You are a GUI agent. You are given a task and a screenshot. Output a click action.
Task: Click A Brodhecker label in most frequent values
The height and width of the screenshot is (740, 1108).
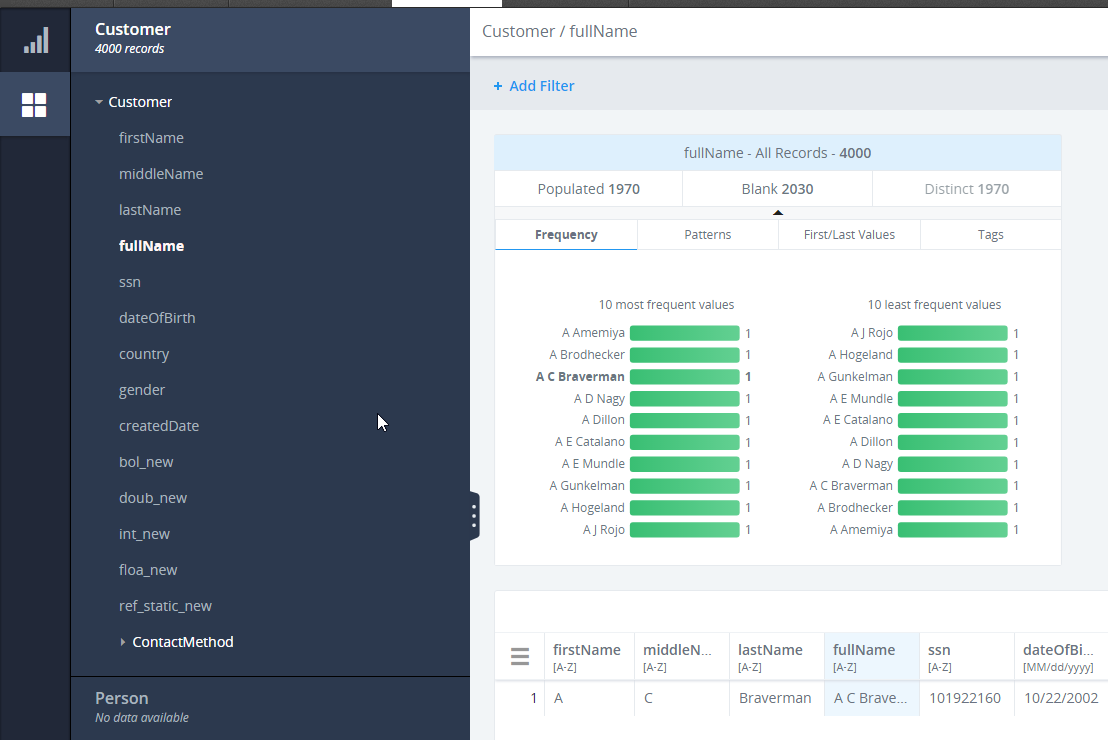[x=587, y=355]
